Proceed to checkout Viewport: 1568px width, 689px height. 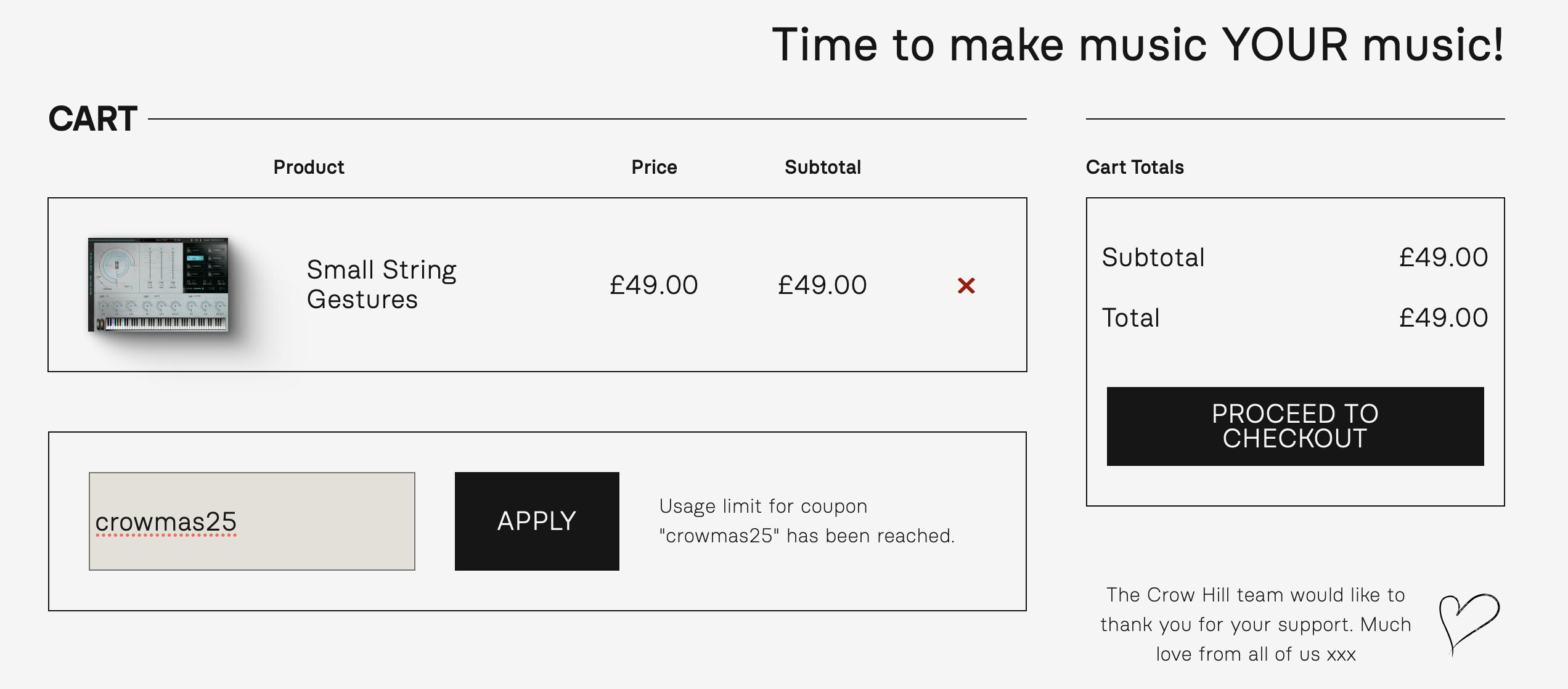tap(1295, 426)
